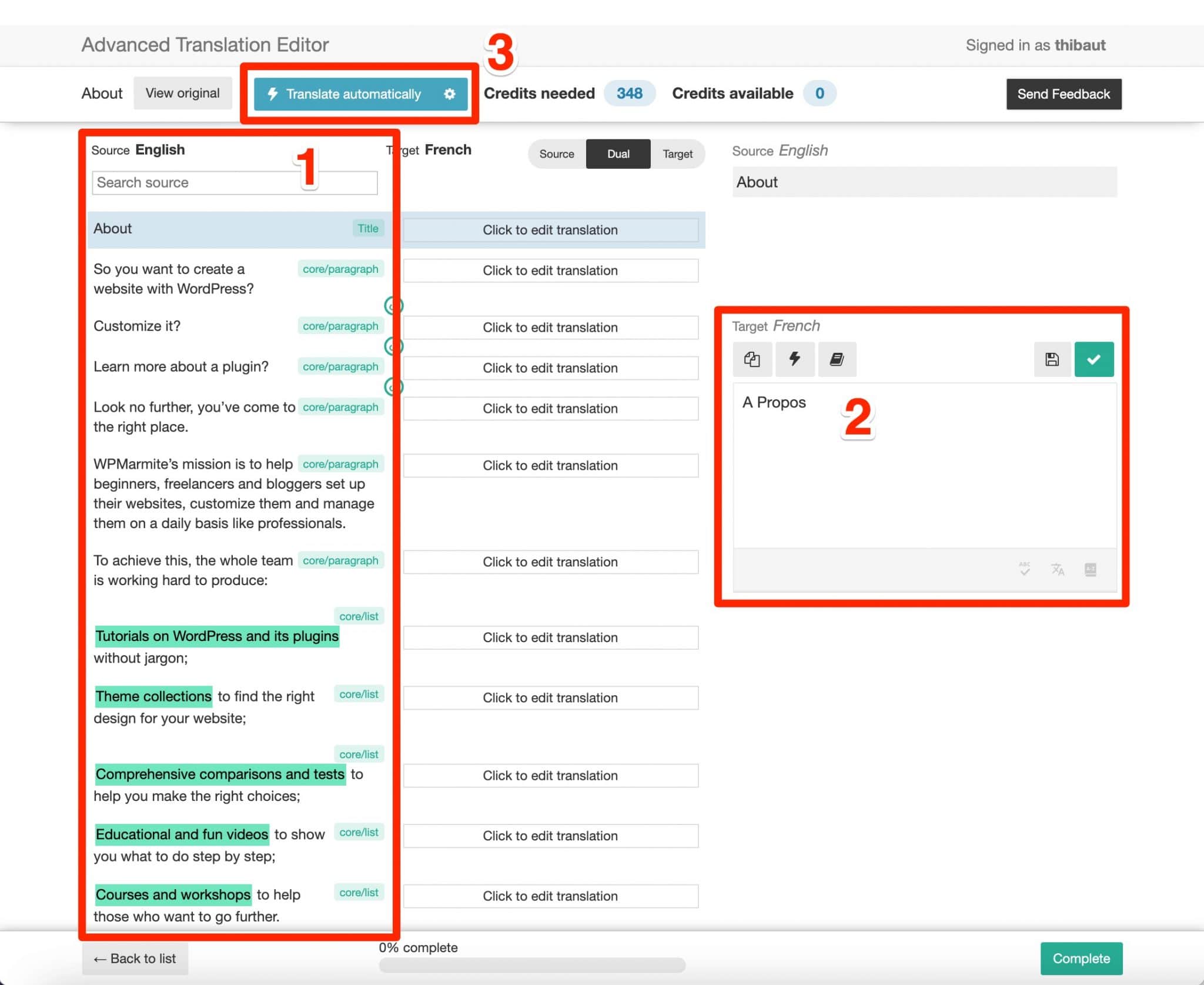
Task: Copy source text into the translation field
Action: click(x=753, y=359)
